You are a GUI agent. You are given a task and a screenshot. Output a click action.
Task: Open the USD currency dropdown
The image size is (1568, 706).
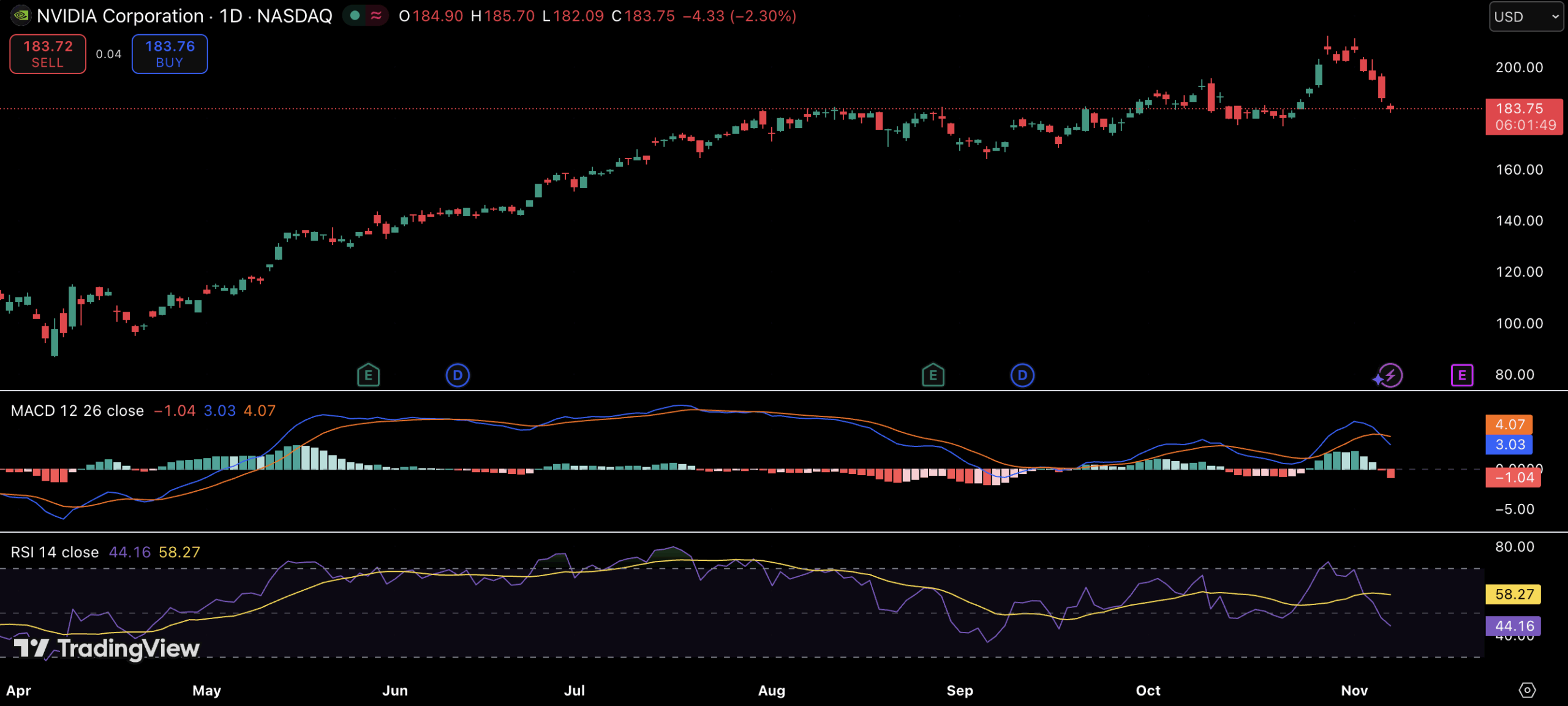(1525, 17)
